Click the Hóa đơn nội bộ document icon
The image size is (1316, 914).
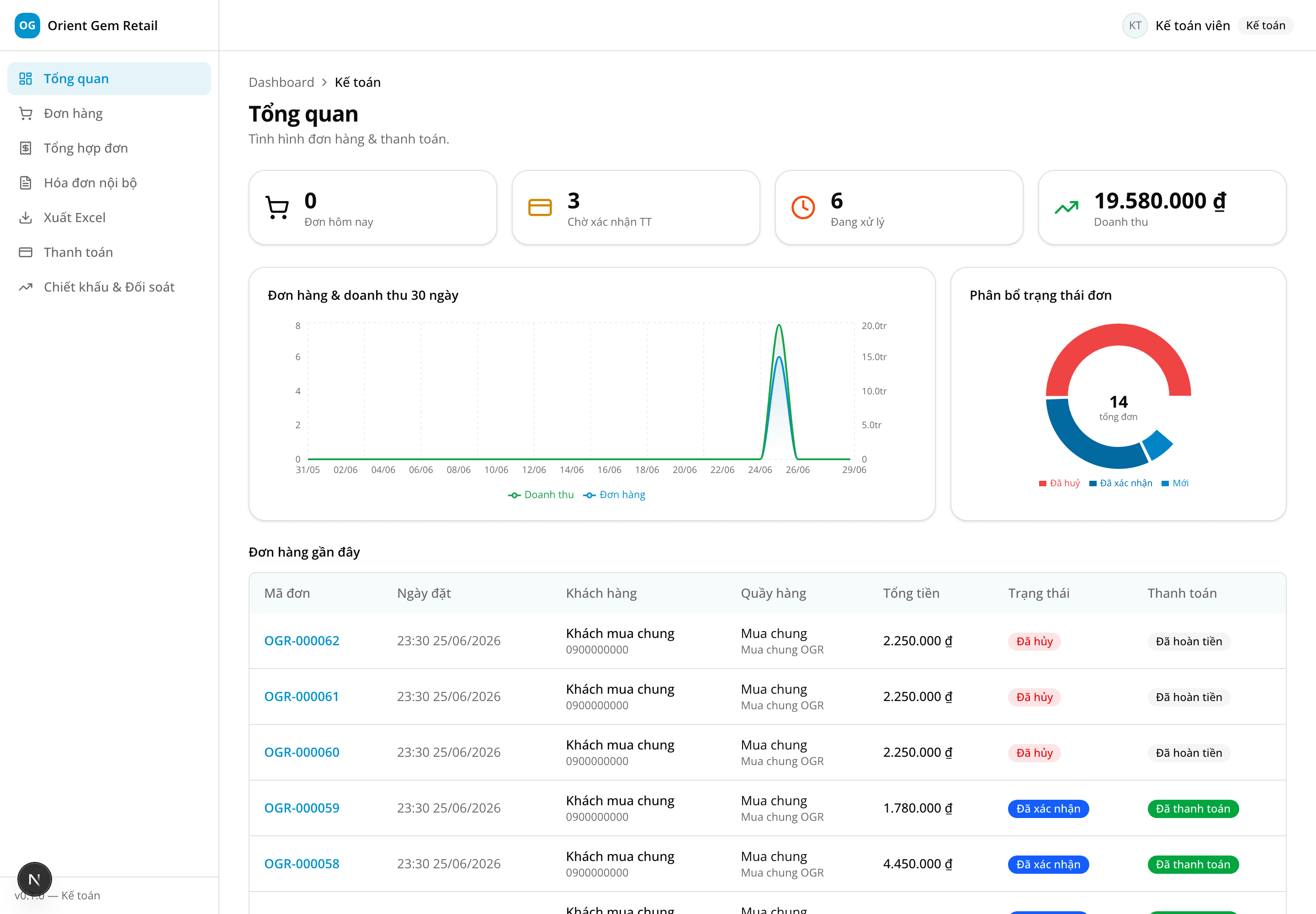pos(25,183)
